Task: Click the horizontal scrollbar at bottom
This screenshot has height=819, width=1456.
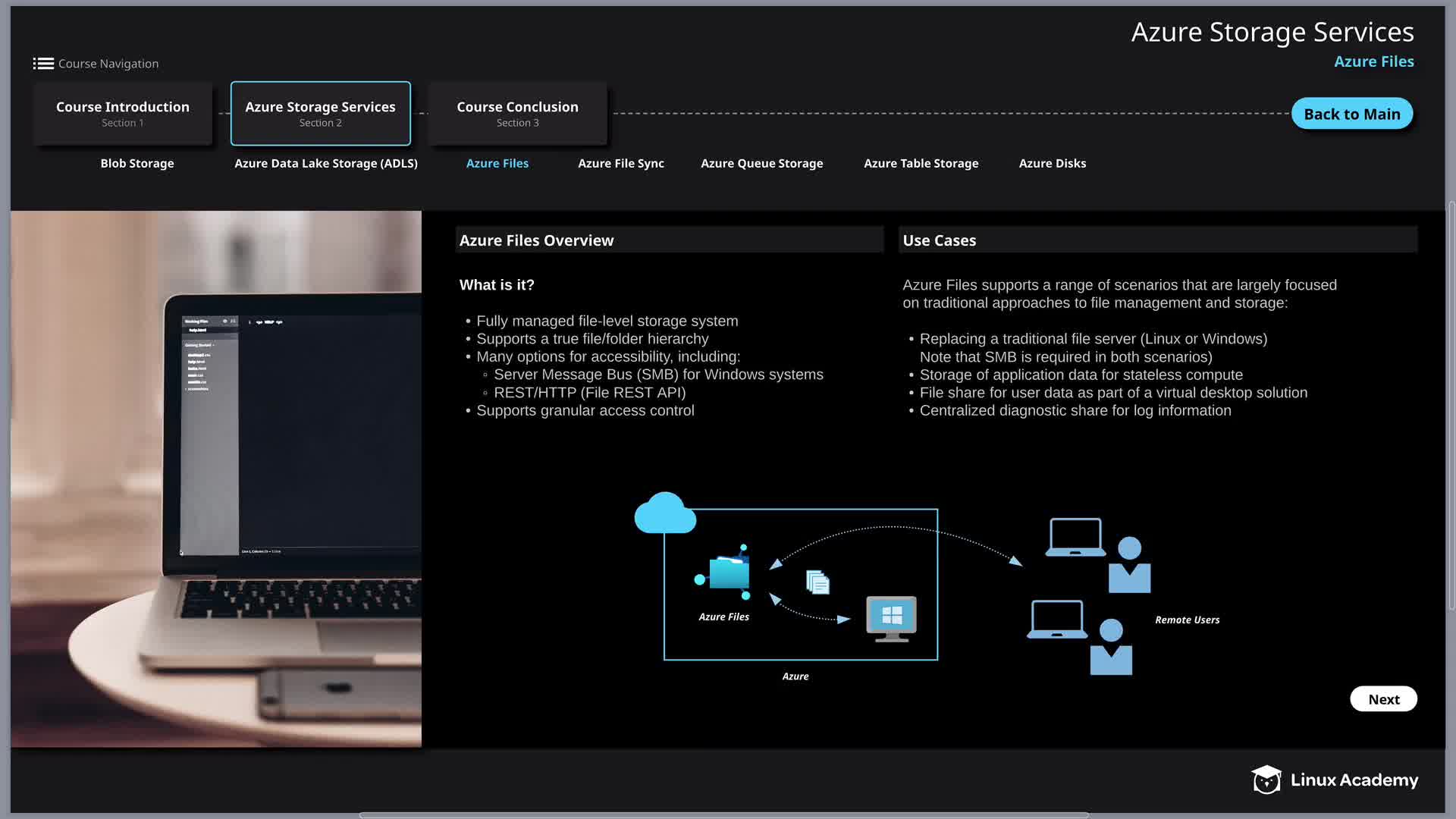Action: tap(723, 815)
